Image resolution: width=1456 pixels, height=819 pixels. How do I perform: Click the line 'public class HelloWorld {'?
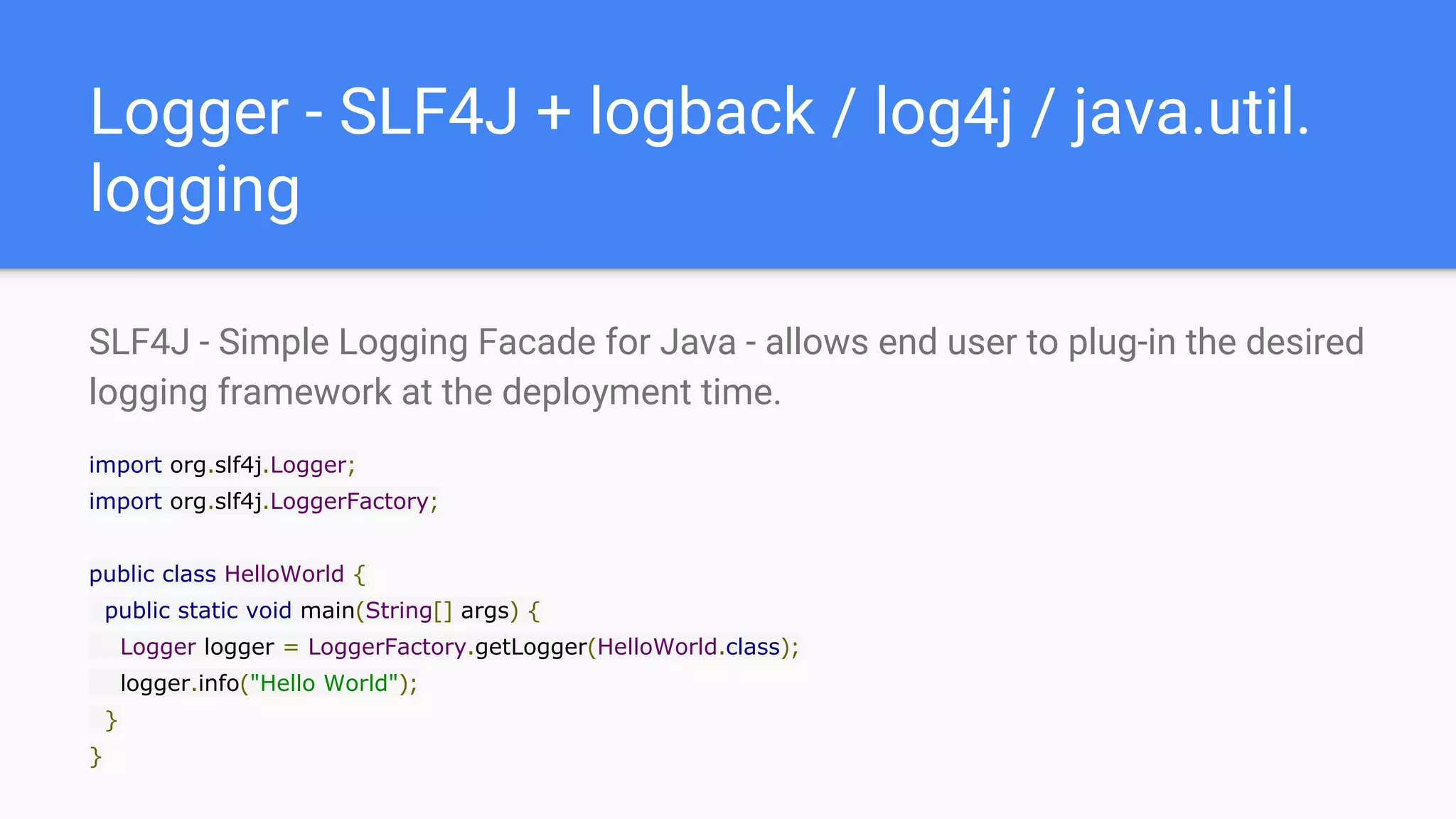click(x=227, y=574)
